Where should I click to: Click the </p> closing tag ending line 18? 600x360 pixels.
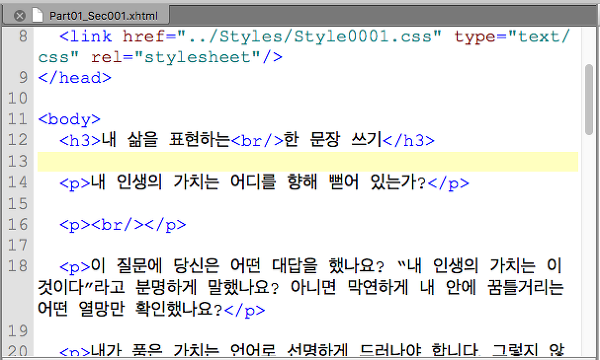(245, 310)
